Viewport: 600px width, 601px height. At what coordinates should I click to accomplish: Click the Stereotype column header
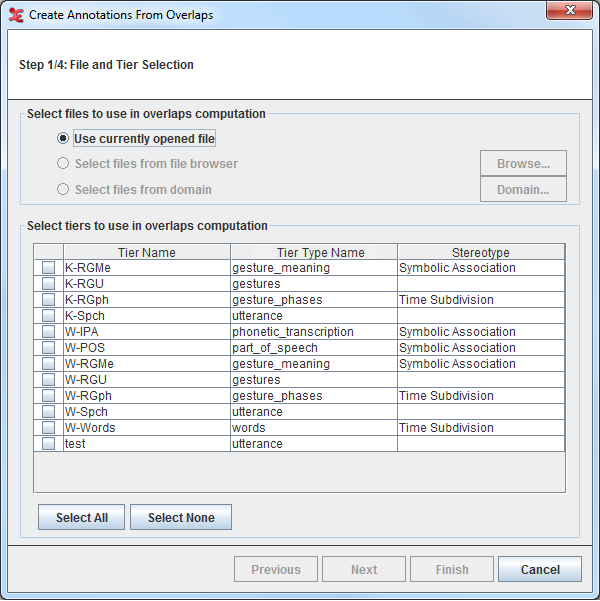coord(480,252)
